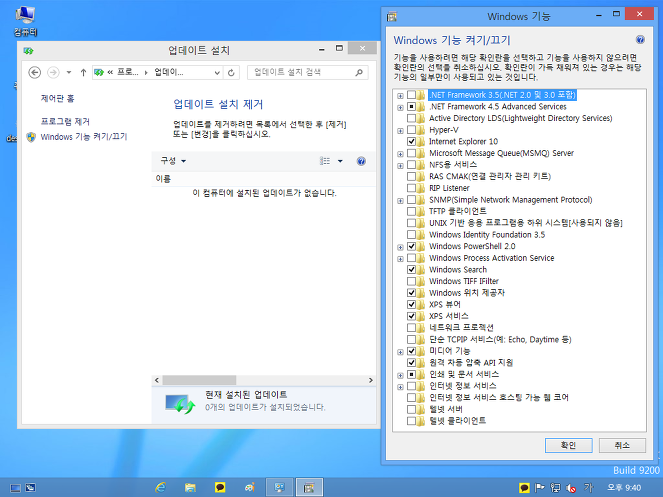
Task: Expand 미디어 기능 node
Action: (400, 352)
